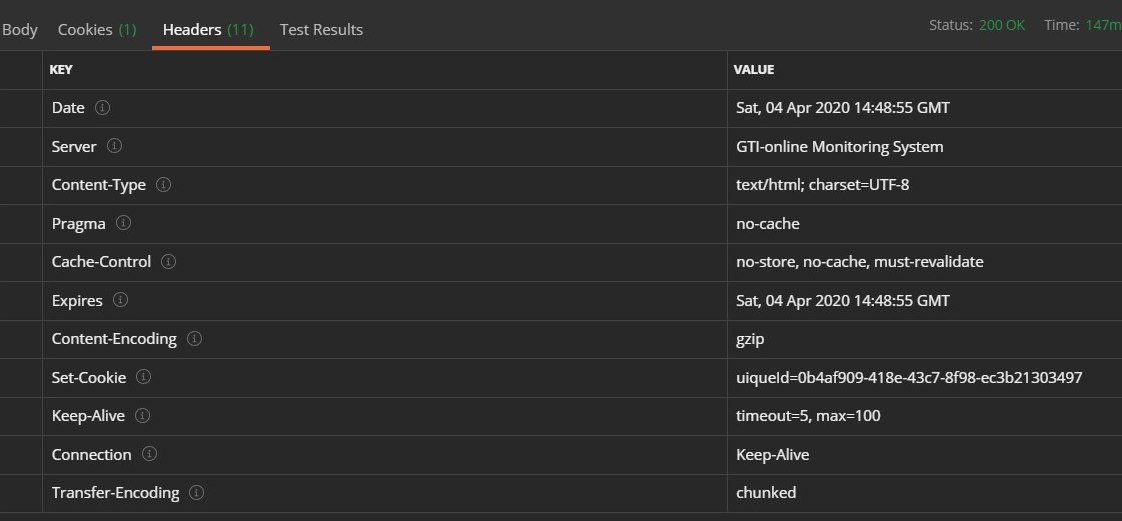
Task: Click the GTI-online Monitoring System value
Action: click(839, 147)
